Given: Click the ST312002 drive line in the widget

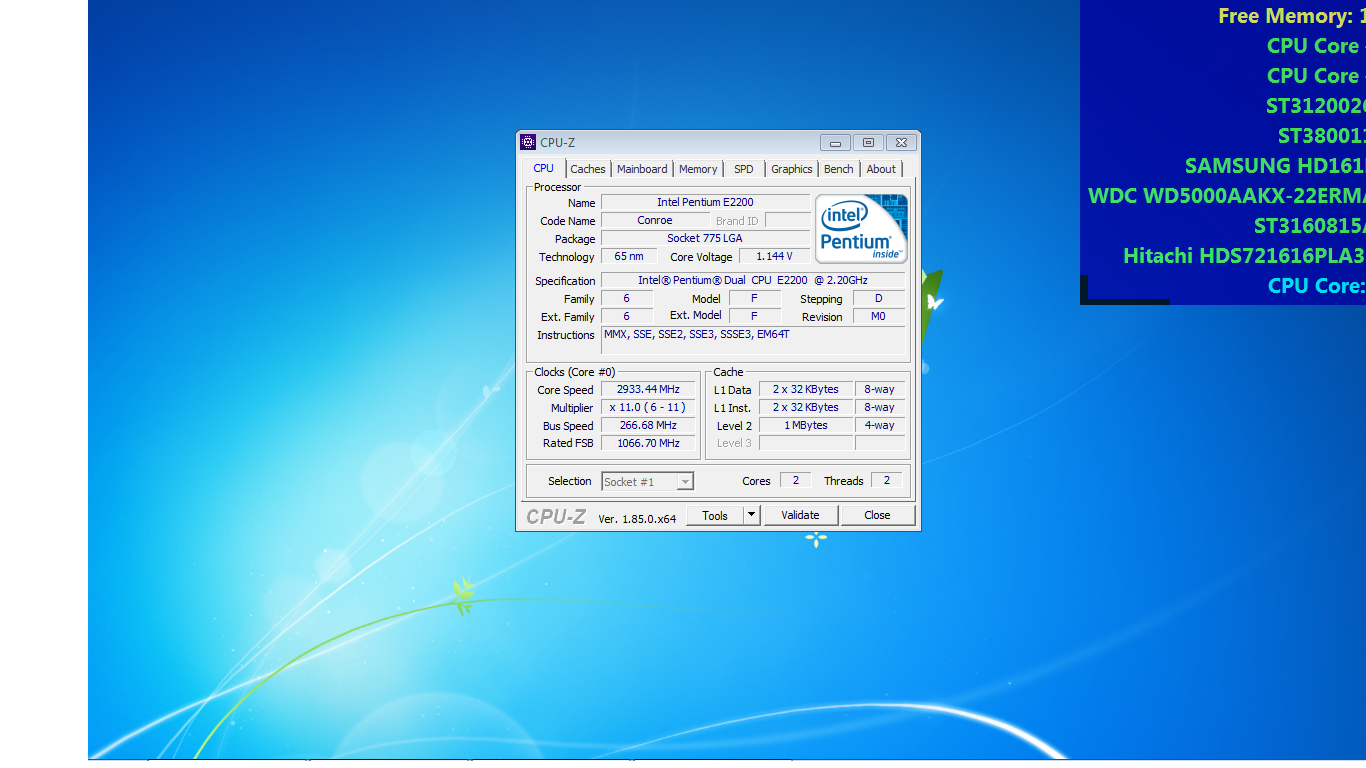Looking at the screenshot, I should coord(1316,106).
